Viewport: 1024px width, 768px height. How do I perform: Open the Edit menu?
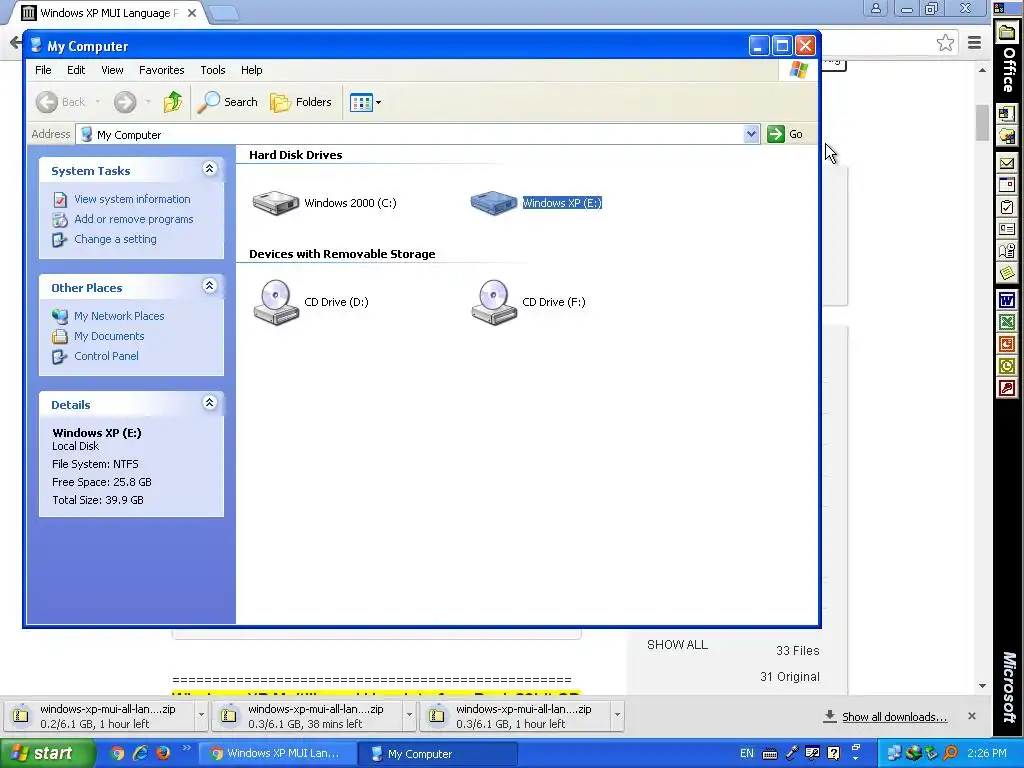[76, 70]
